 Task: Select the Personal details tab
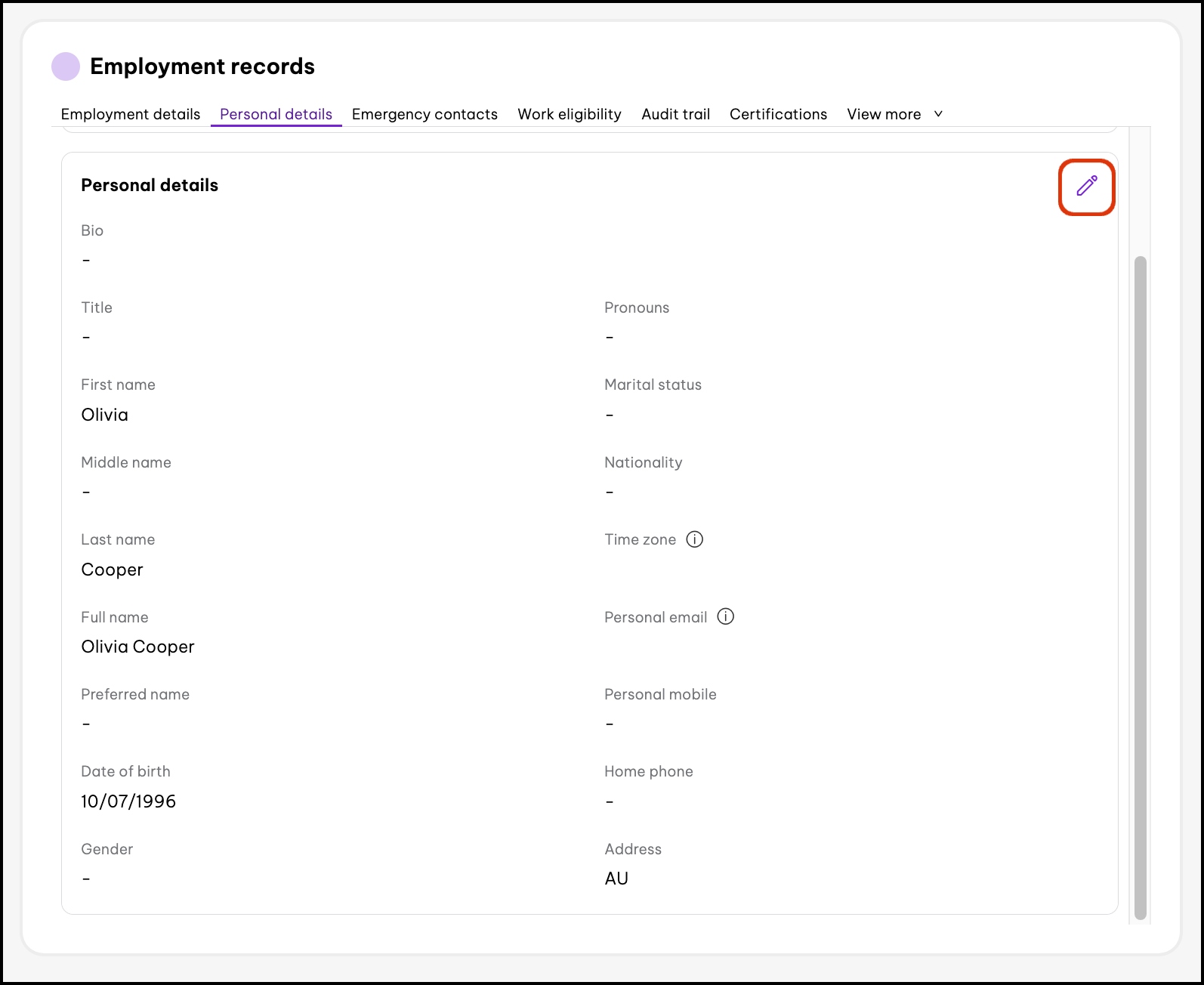click(276, 114)
